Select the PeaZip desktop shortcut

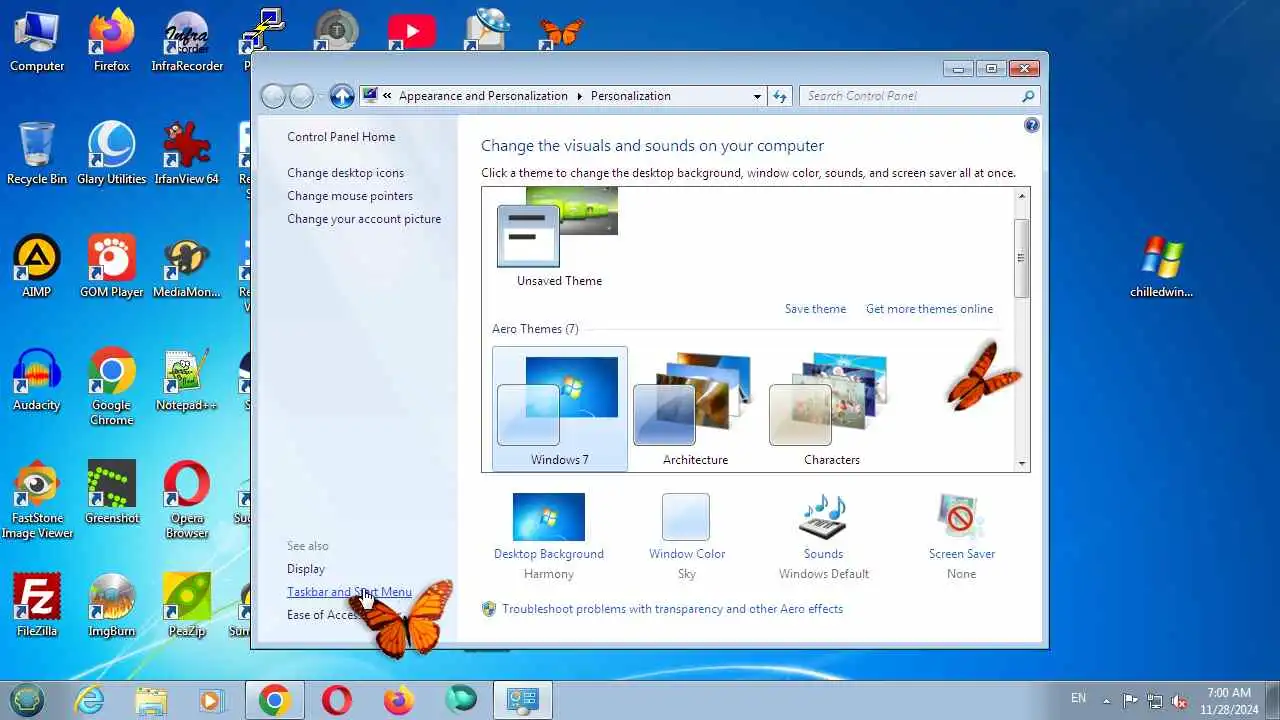[x=186, y=606]
